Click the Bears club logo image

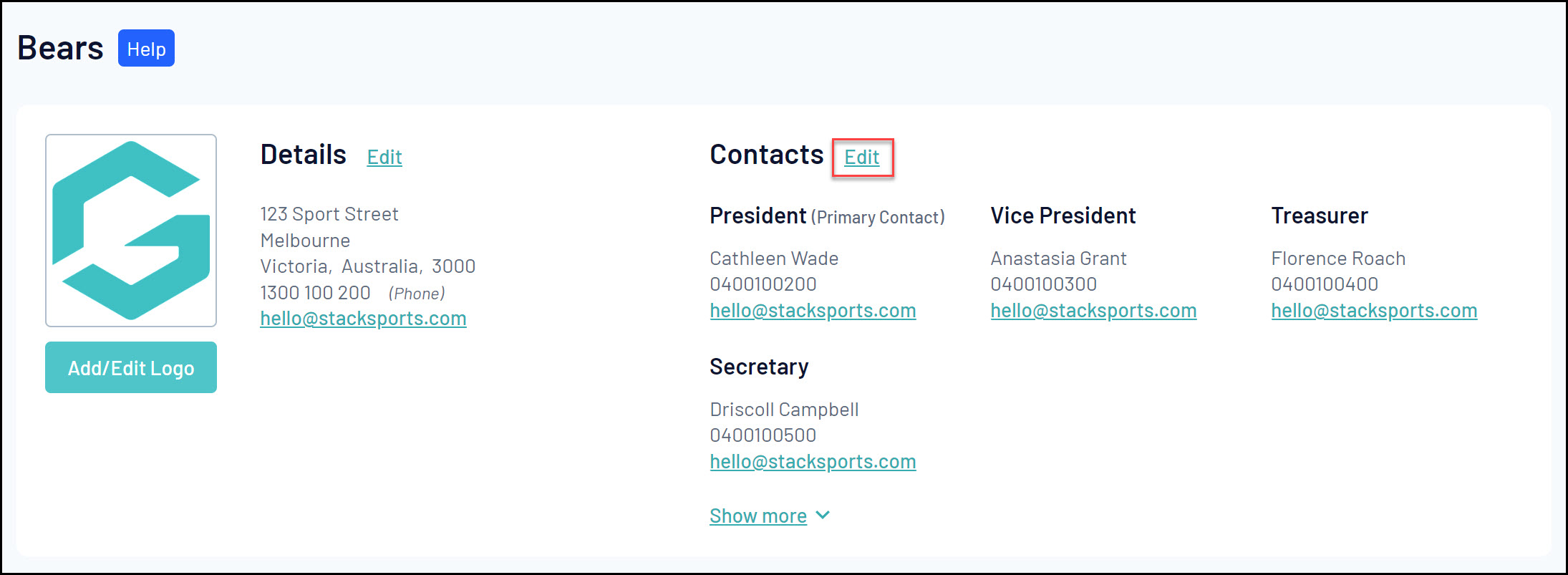[x=131, y=230]
